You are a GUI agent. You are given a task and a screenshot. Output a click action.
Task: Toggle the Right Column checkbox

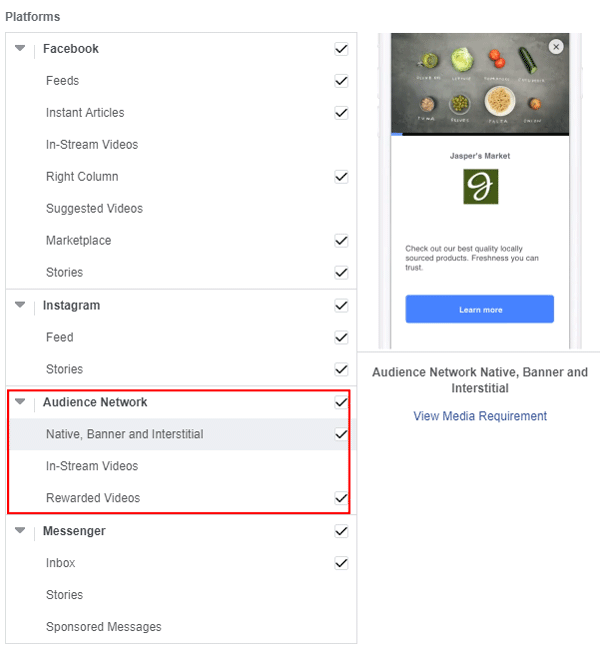(x=341, y=177)
